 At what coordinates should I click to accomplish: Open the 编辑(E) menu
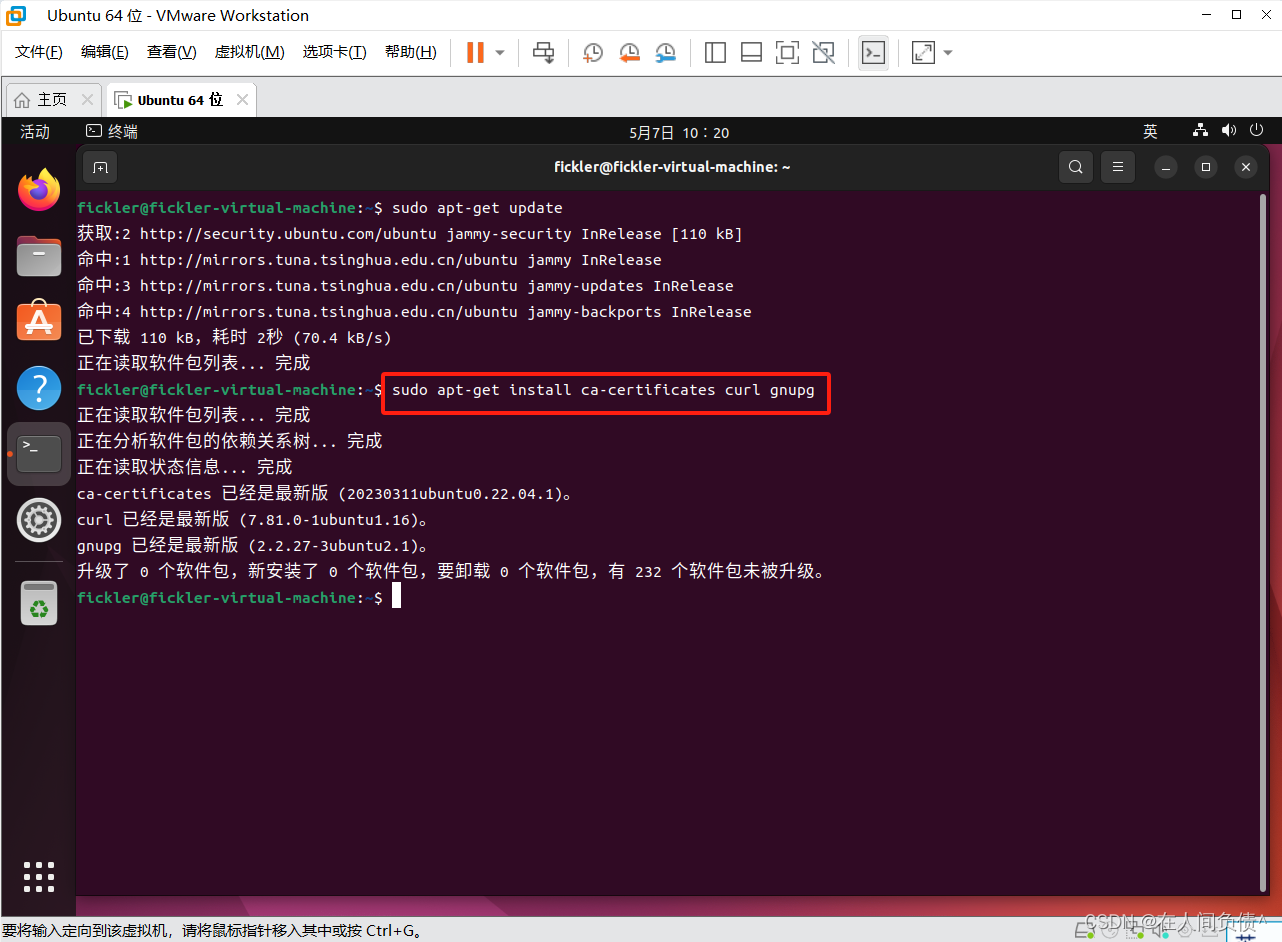(x=105, y=52)
